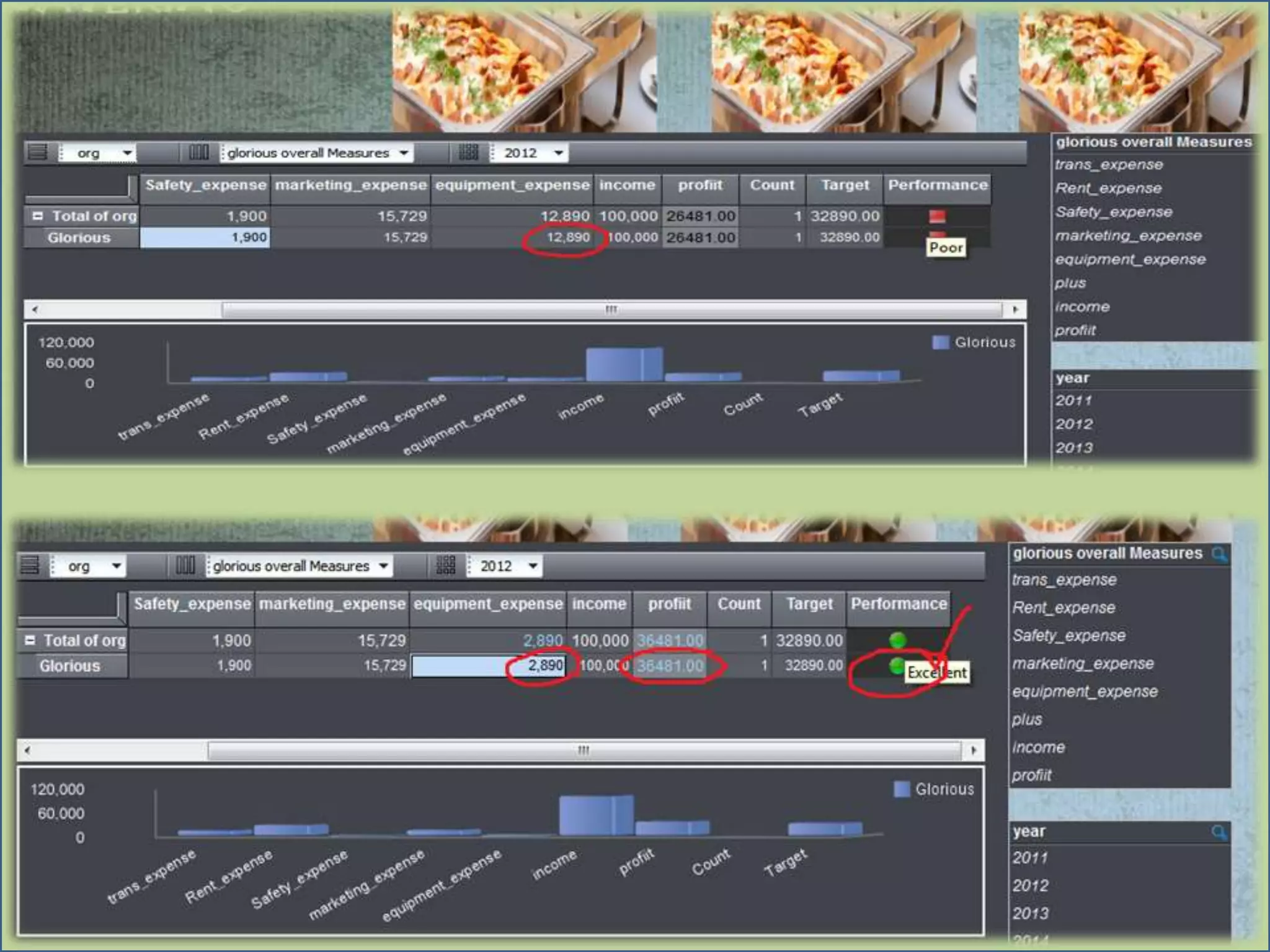Collapse Total of org row in lower table
This screenshot has height=952, width=1270.
30,640
